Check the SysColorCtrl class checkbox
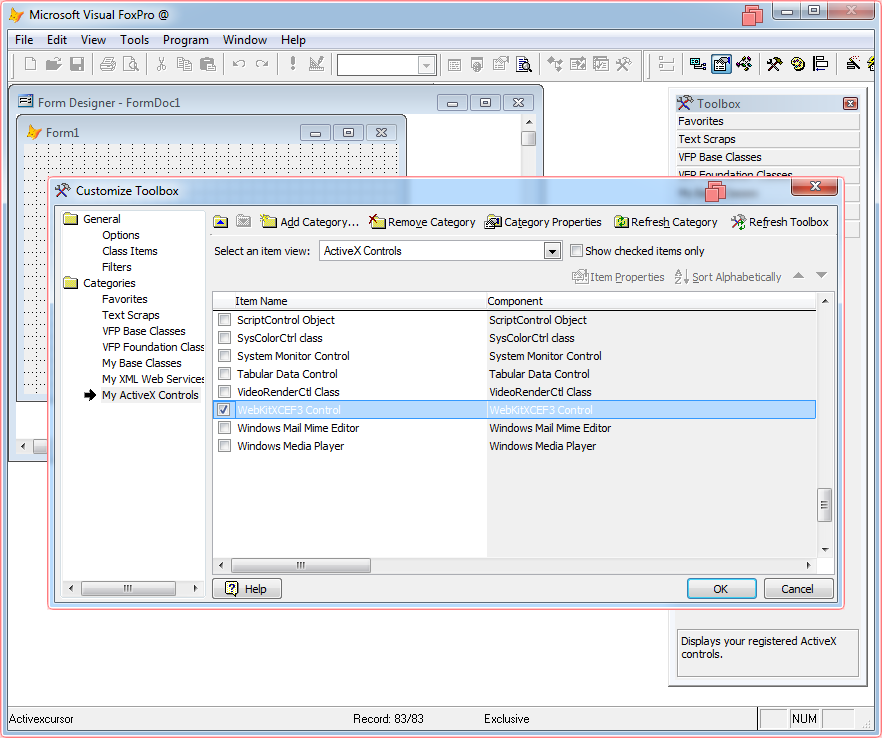Image resolution: width=882 pixels, height=738 pixels. (224, 338)
